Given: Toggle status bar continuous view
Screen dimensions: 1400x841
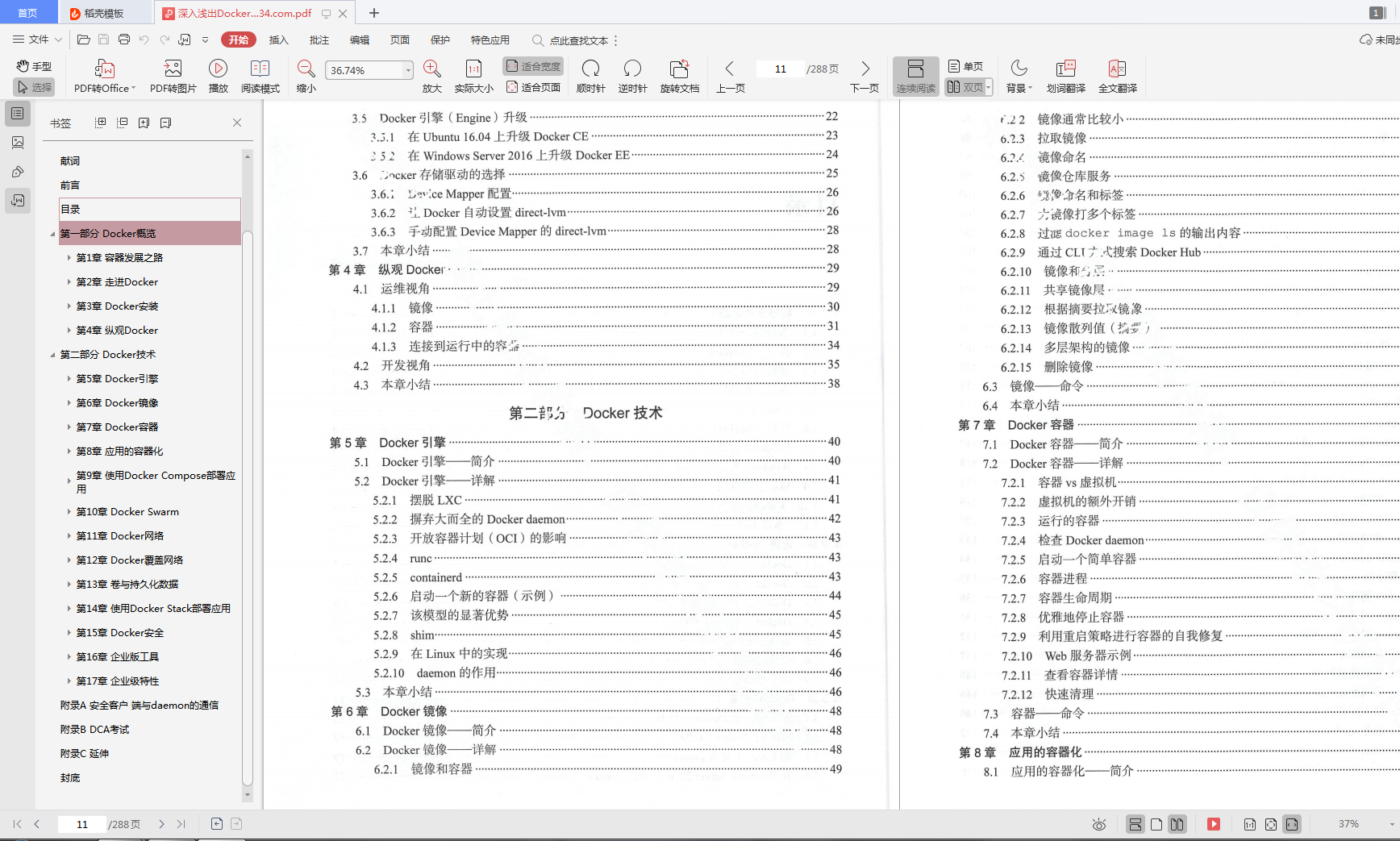Looking at the screenshot, I should tap(1135, 824).
